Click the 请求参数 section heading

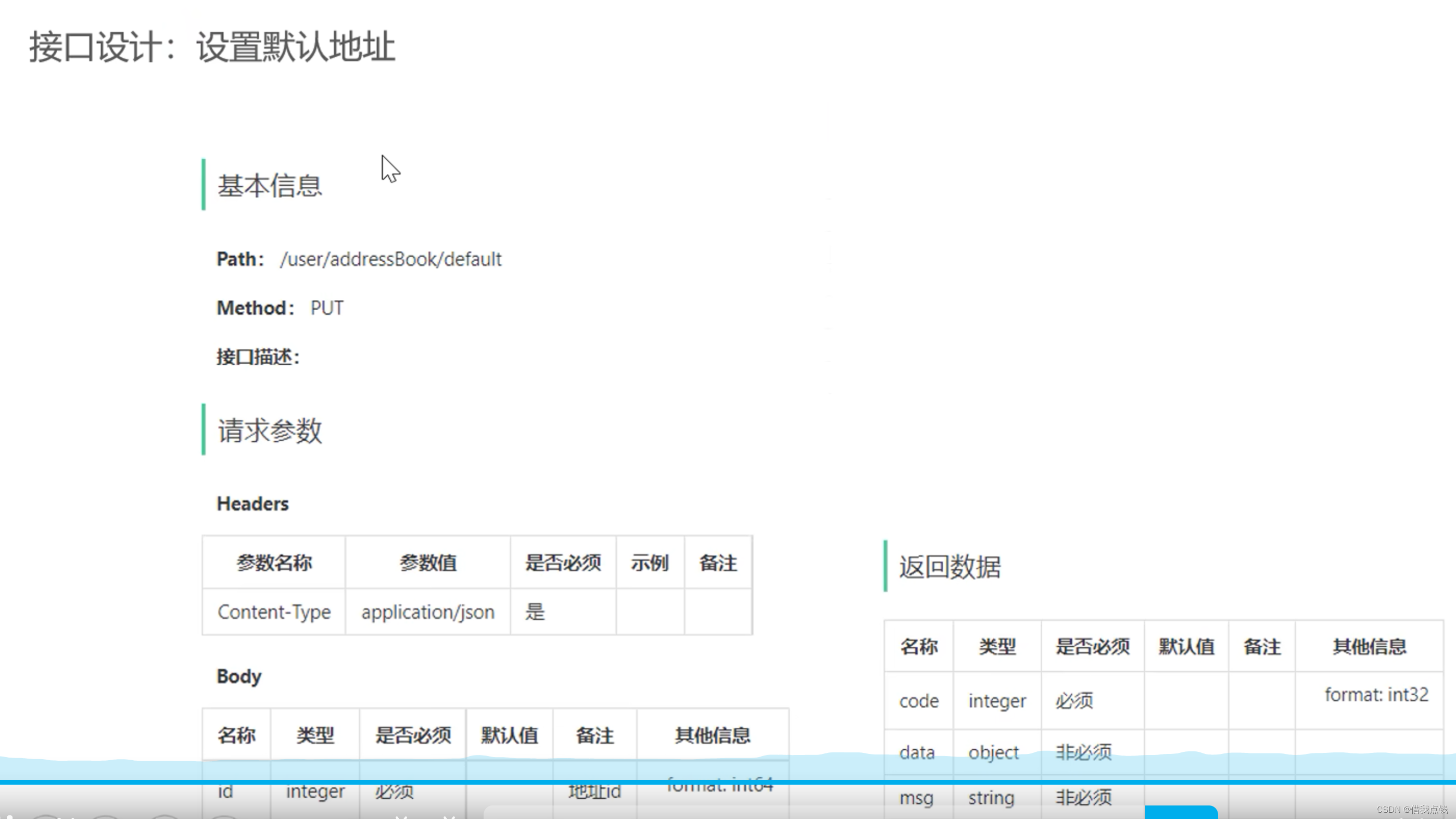click(270, 431)
